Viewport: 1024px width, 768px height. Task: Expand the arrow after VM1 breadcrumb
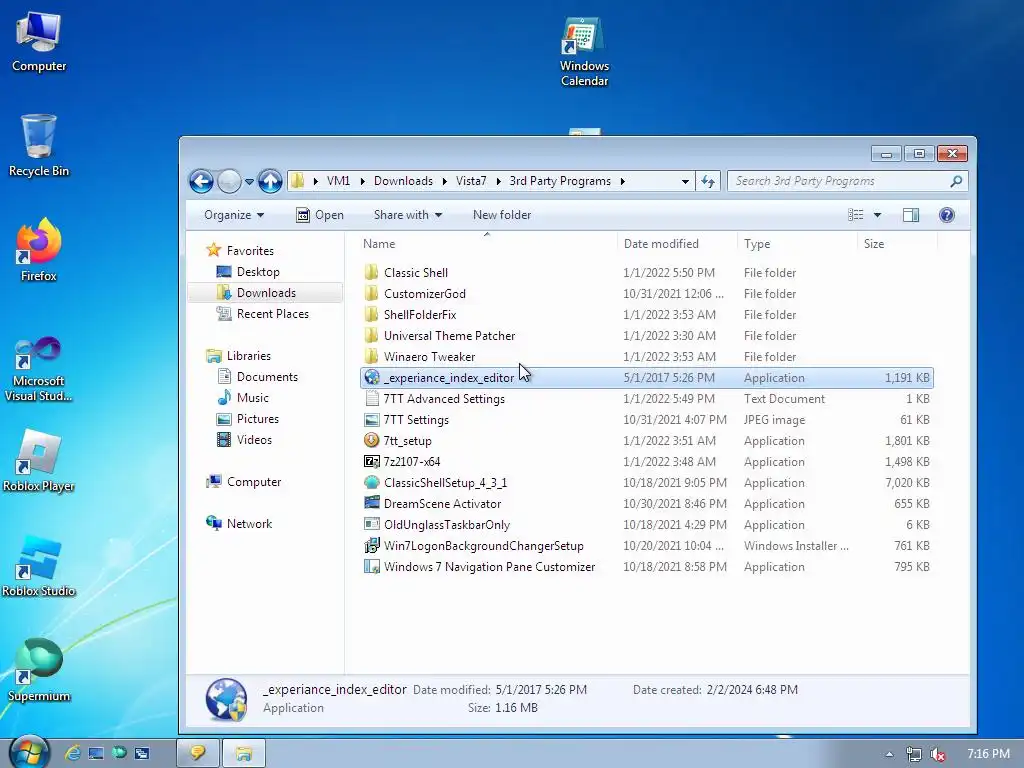(x=362, y=182)
